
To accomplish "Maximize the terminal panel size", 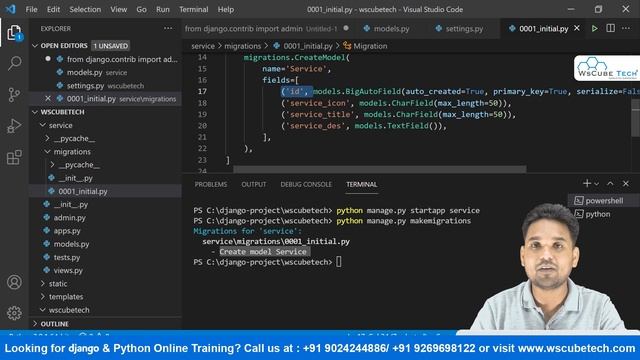I will [610, 184].
